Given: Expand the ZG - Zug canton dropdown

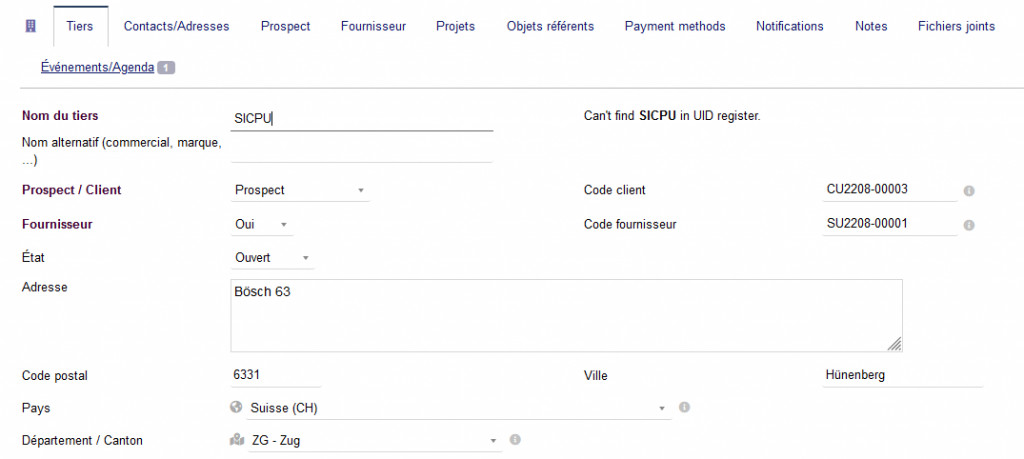Looking at the screenshot, I should tap(371, 440).
